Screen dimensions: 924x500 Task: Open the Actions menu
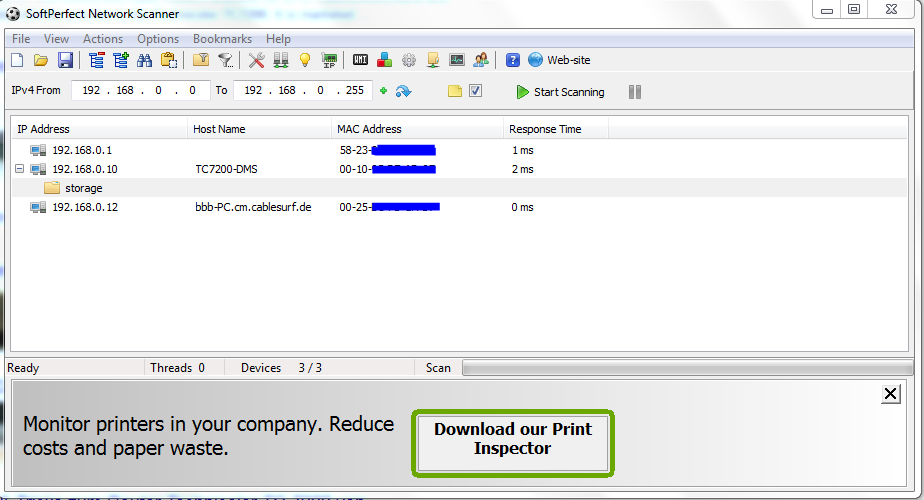103,39
